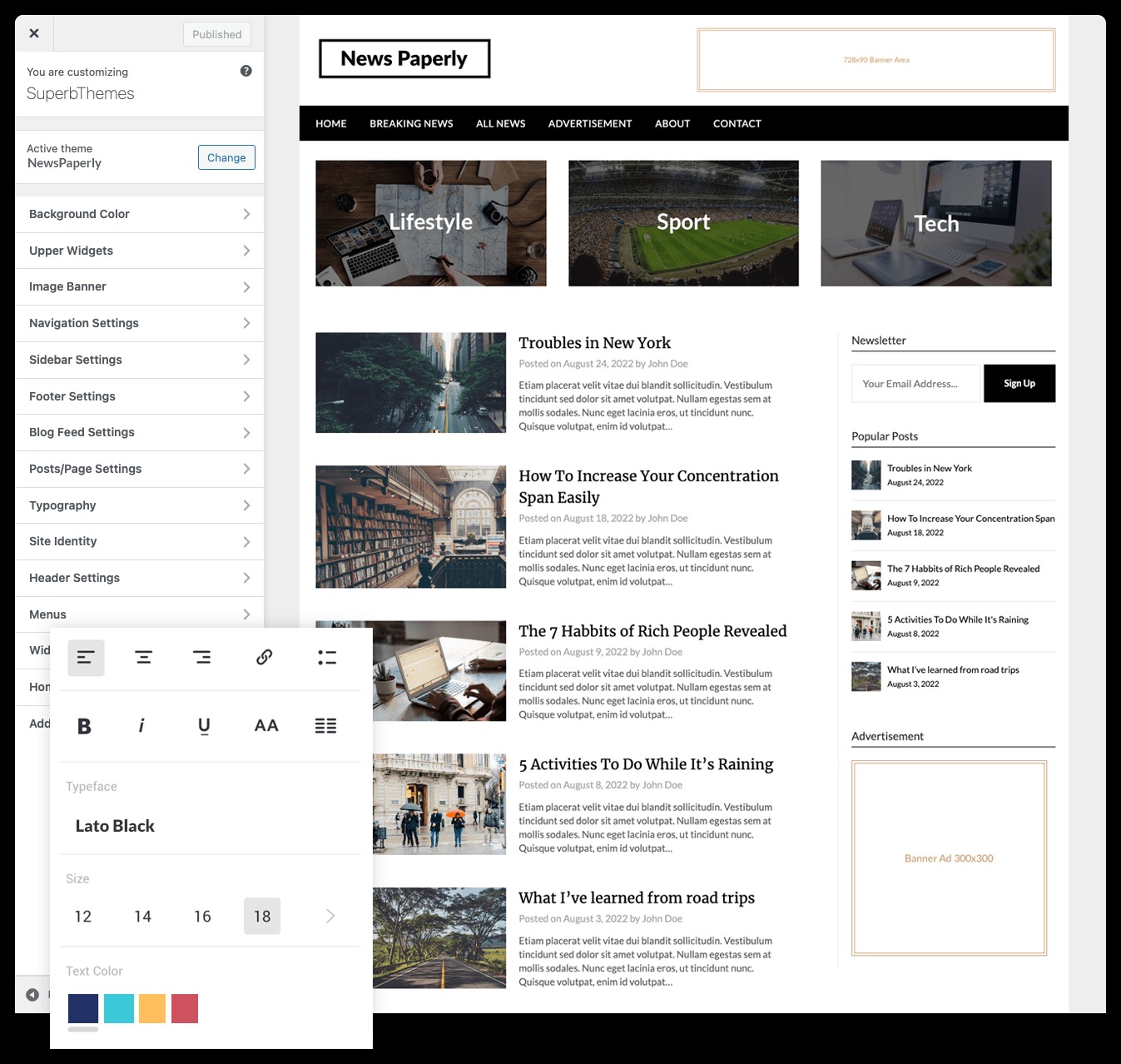Choose font size 16
Viewport: 1121px width, 1064px height.
[202, 917]
